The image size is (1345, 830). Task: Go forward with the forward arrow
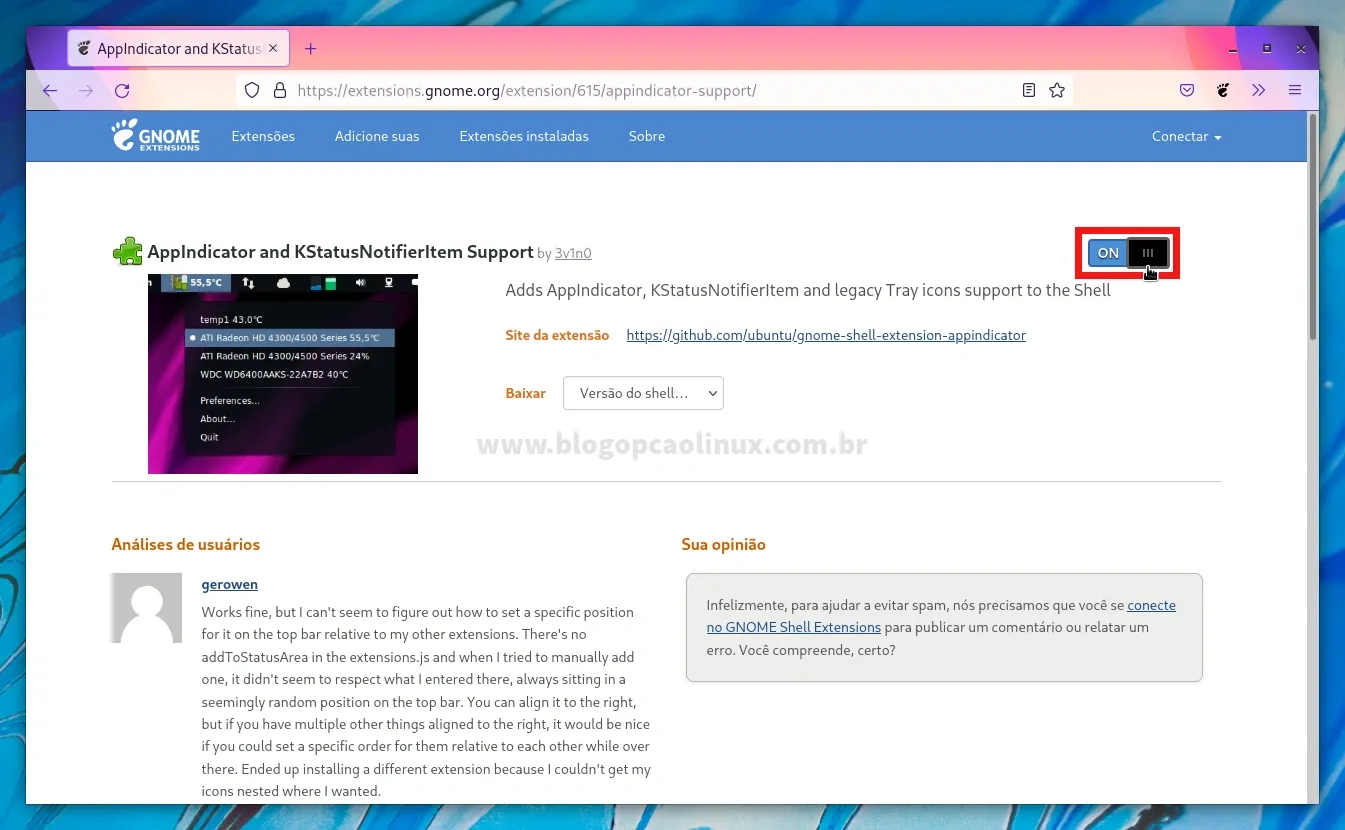(86, 91)
